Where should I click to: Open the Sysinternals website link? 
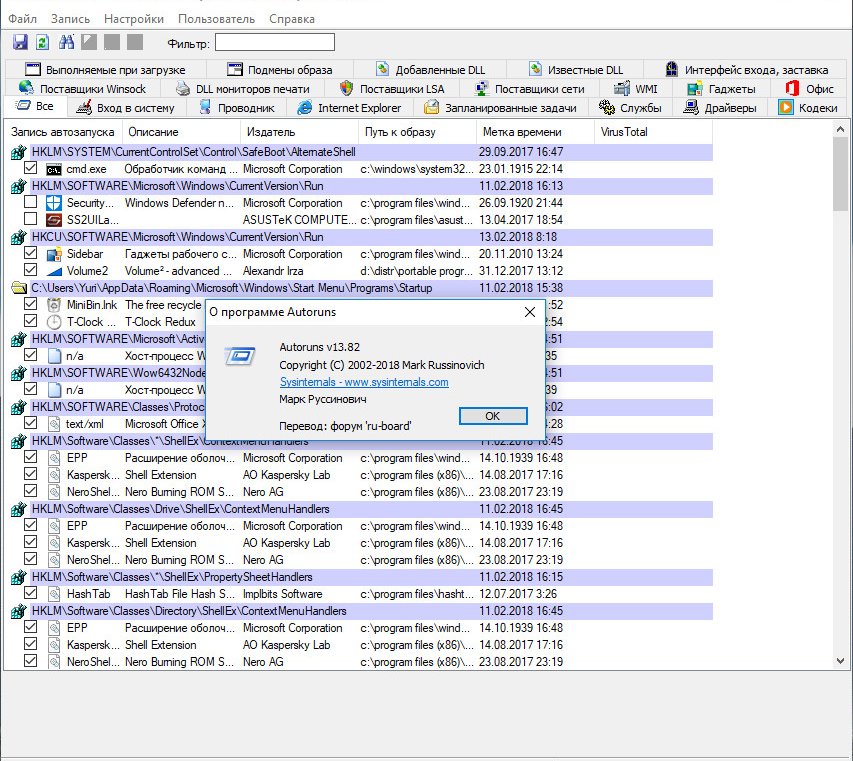point(364,382)
